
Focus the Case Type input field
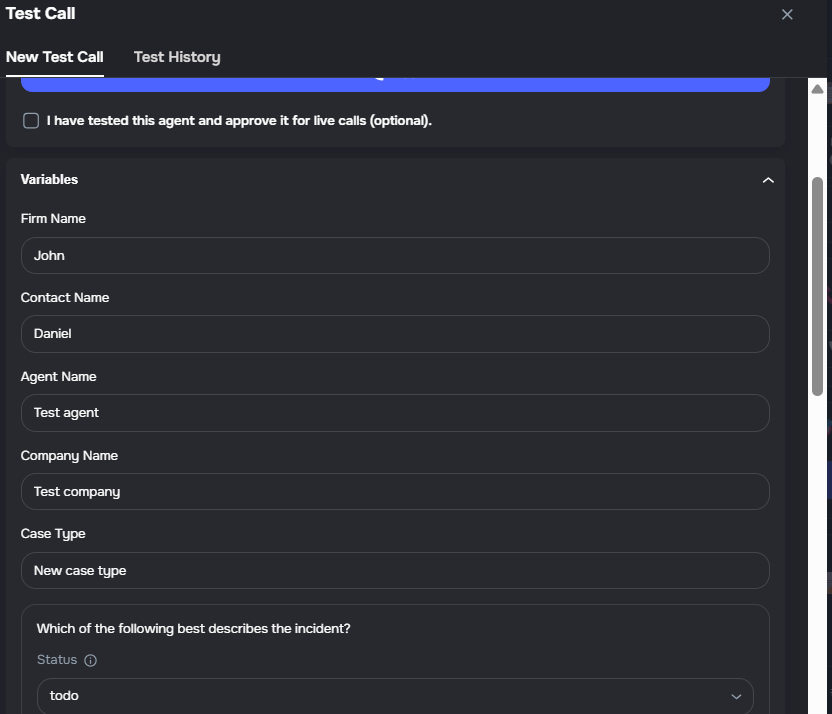pyautogui.click(x=394, y=571)
